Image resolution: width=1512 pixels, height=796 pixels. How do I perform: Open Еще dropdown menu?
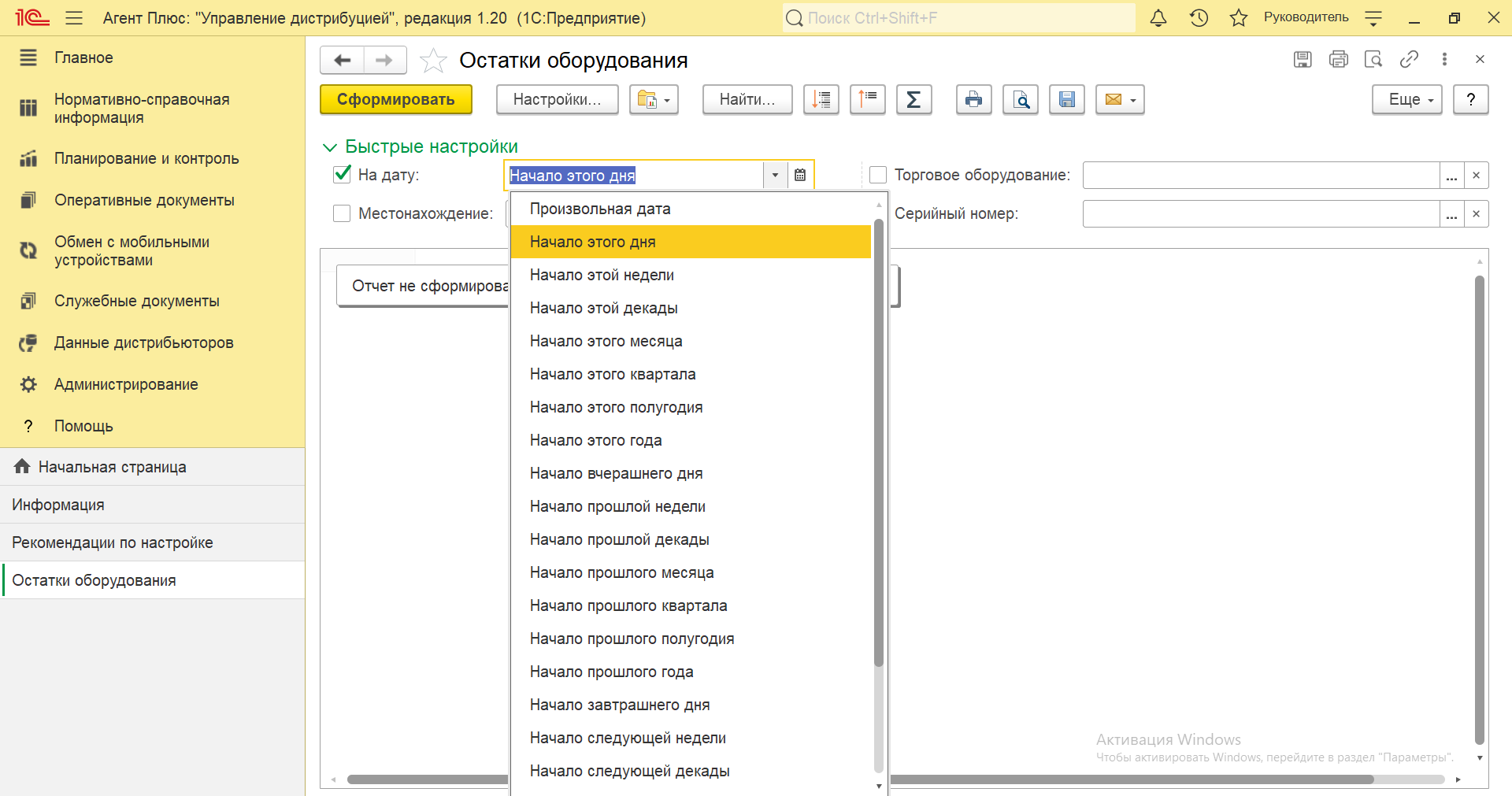1406,99
